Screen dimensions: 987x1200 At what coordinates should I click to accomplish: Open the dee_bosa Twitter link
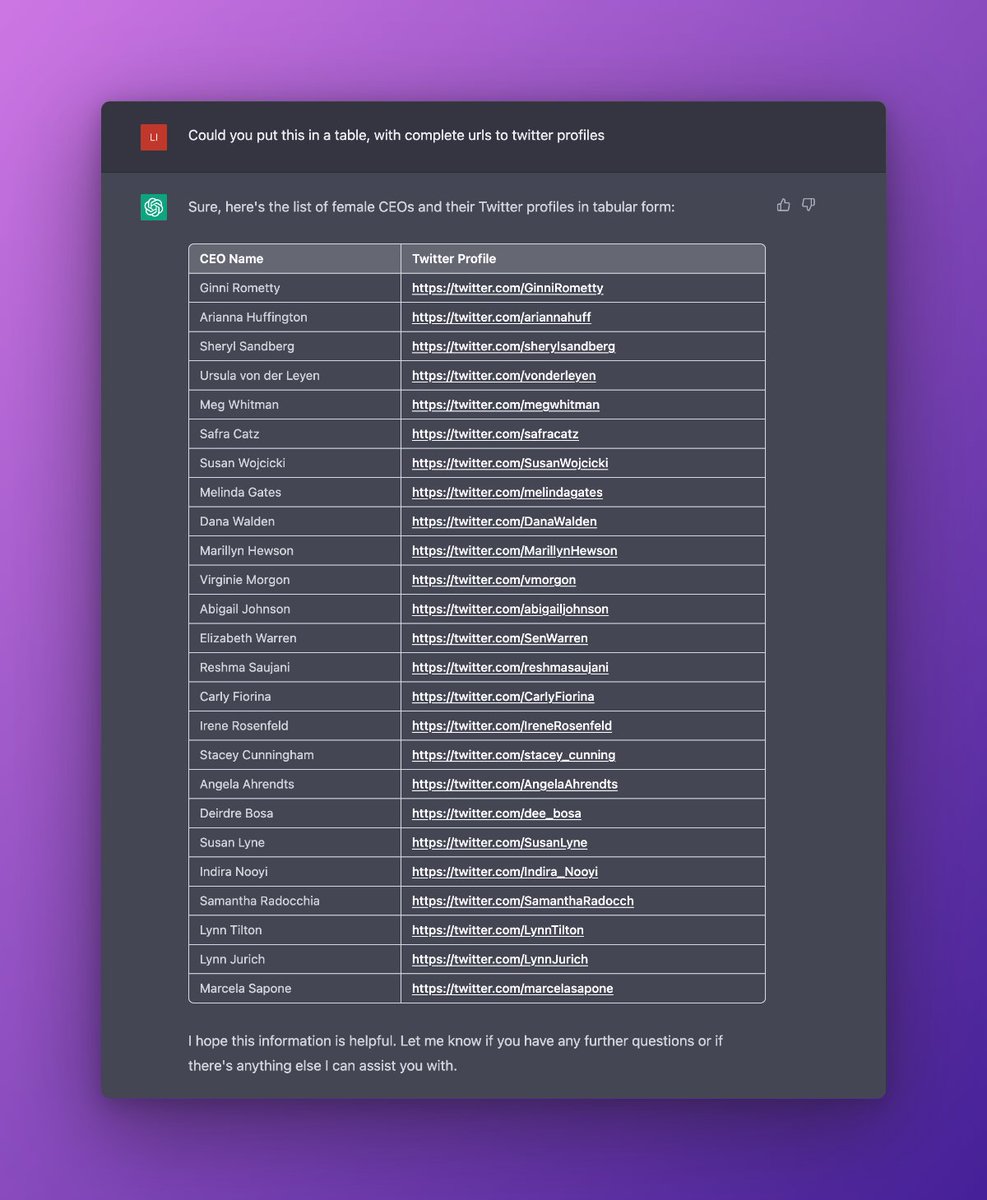496,813
